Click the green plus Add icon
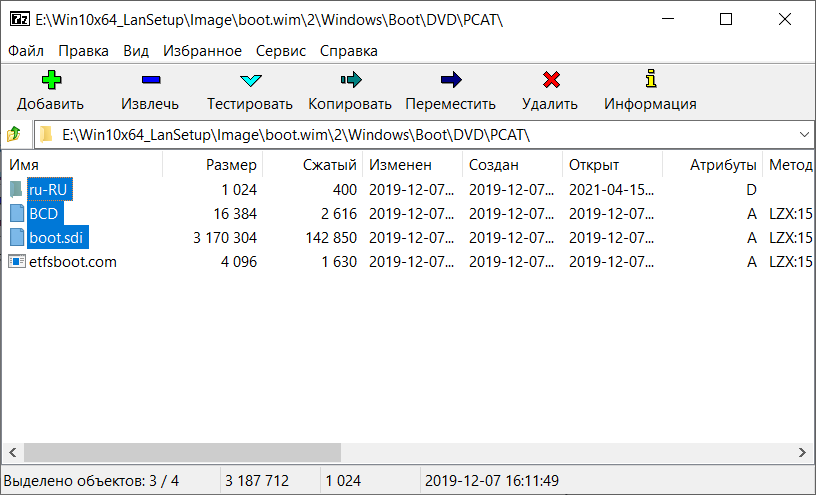 coord(51,80)
